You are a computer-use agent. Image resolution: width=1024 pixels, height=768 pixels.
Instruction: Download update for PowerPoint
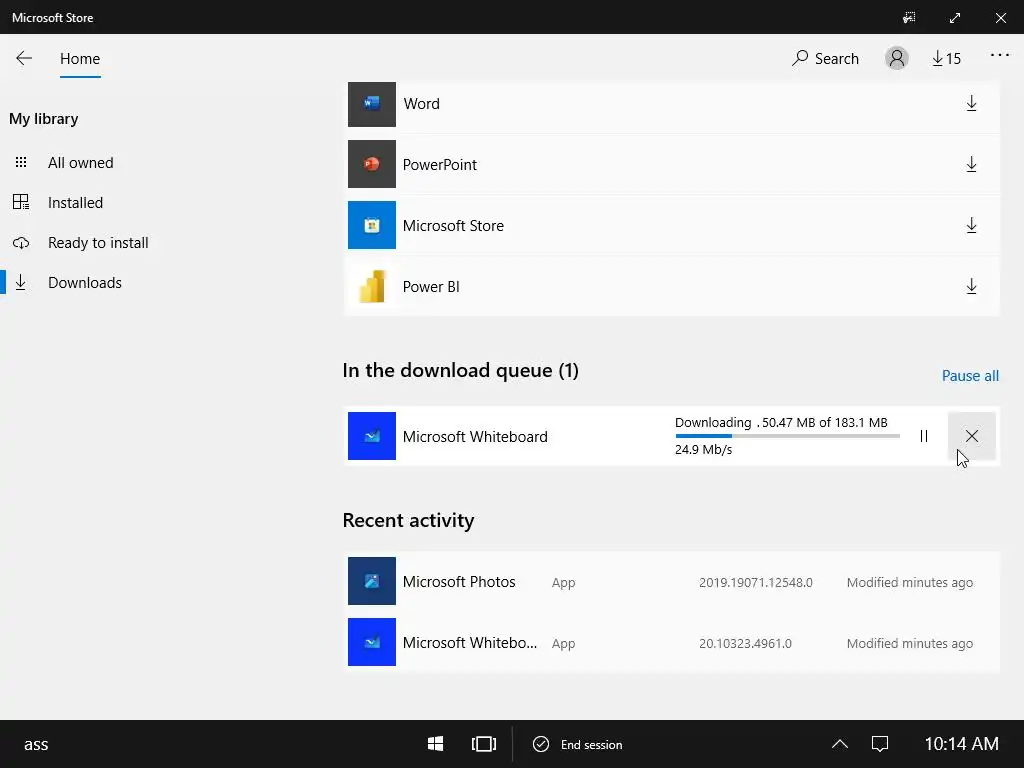click(971, 164)
